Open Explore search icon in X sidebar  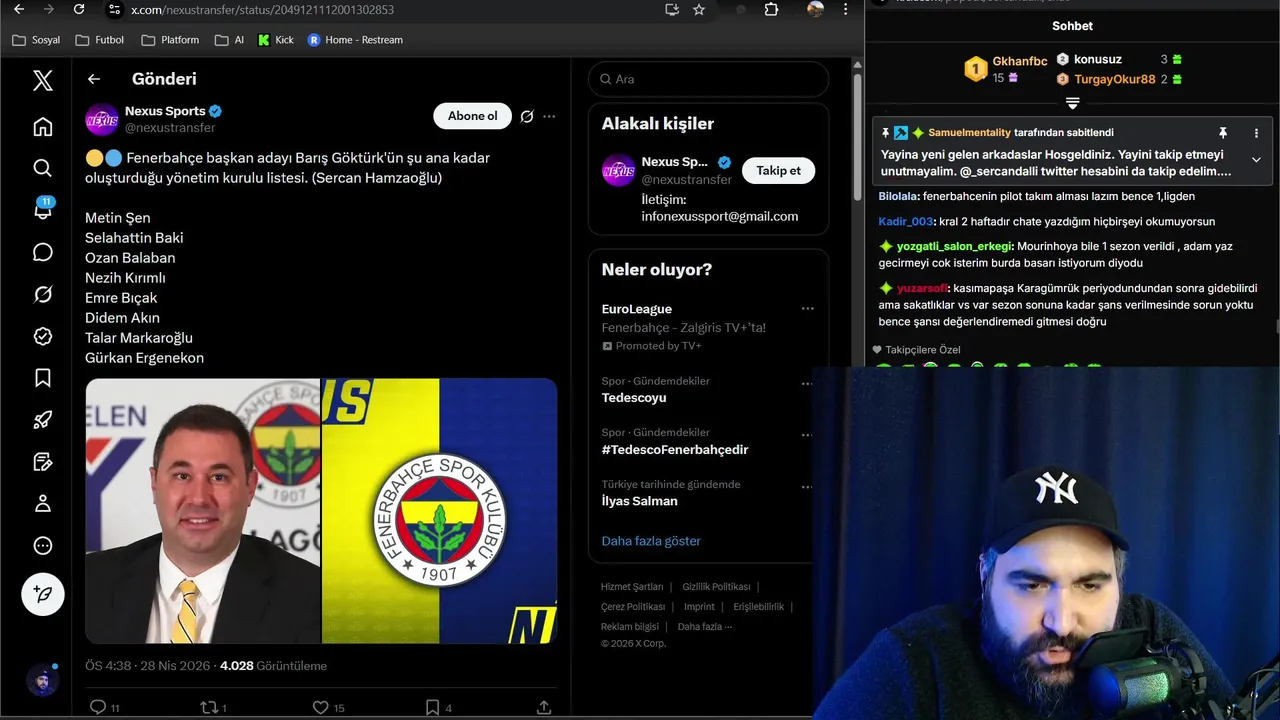click(x=43, y=168)
